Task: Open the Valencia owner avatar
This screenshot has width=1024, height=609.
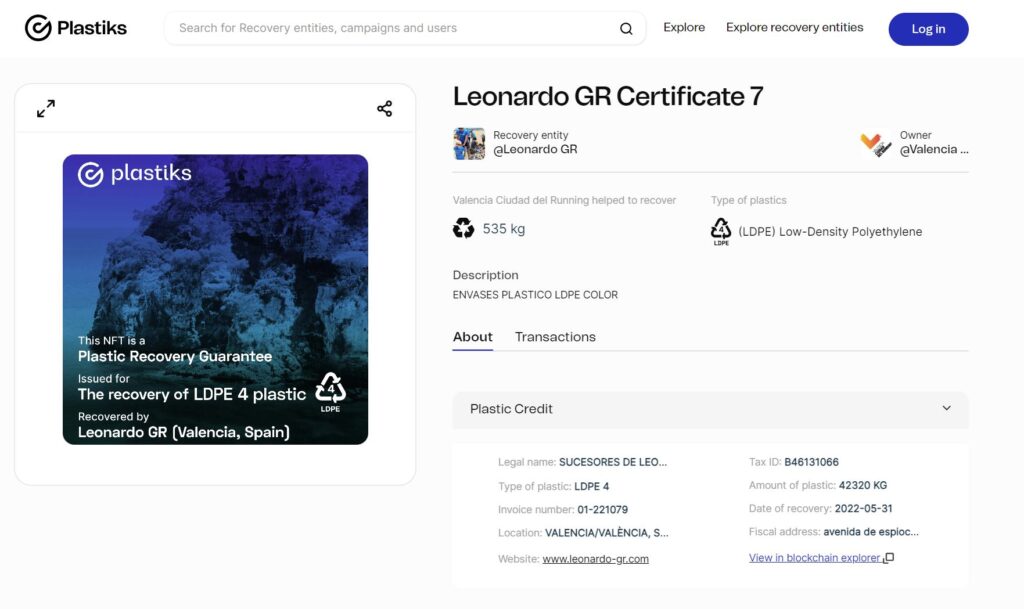Action: [x=876, y=144]
